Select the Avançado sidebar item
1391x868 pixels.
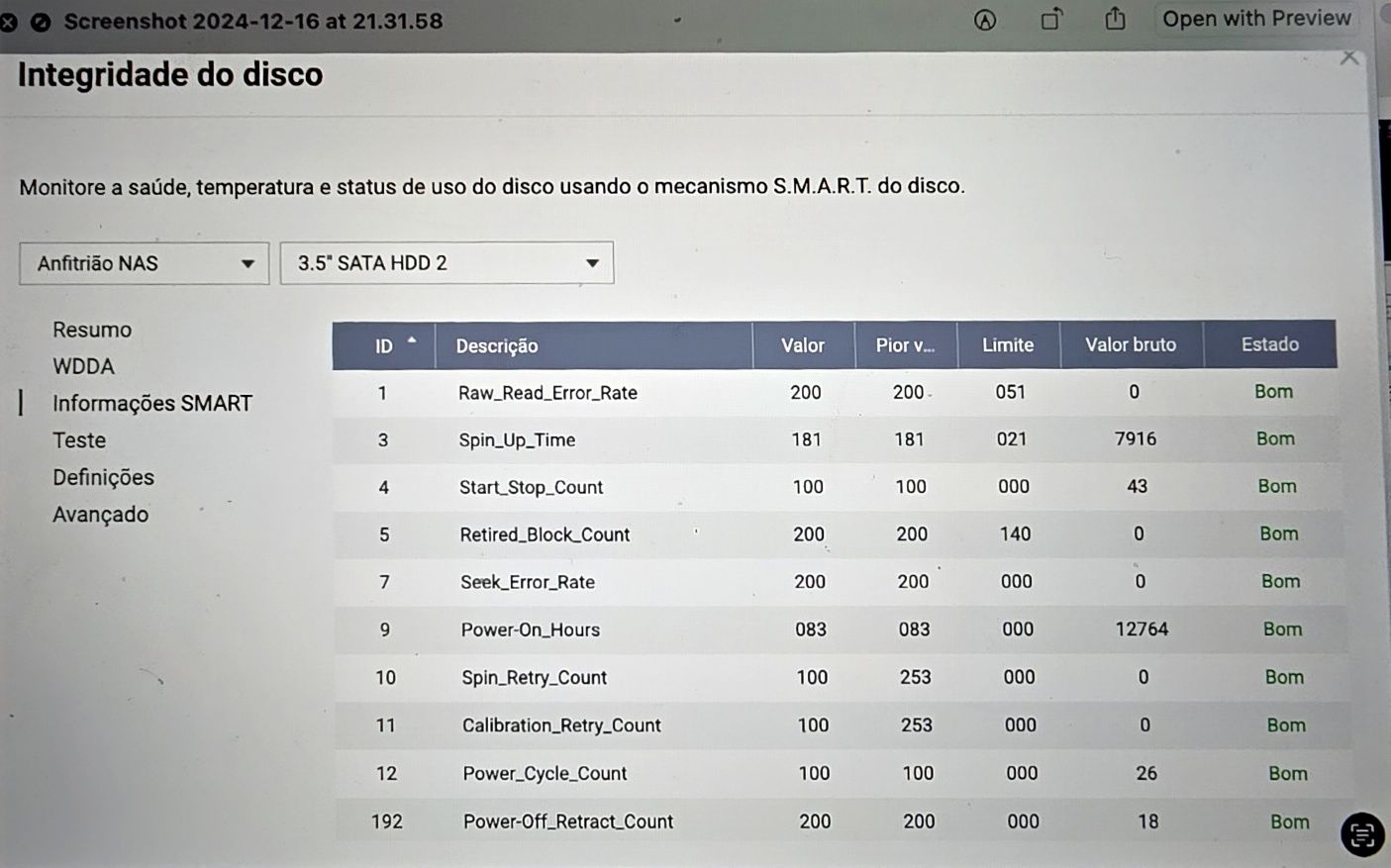[x=101, y=515]
